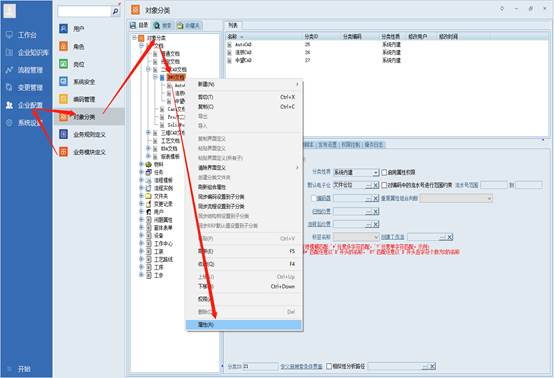Expand the 三维CAD文档 tree node
Screen dimensions: 554x378
(148, 132)
